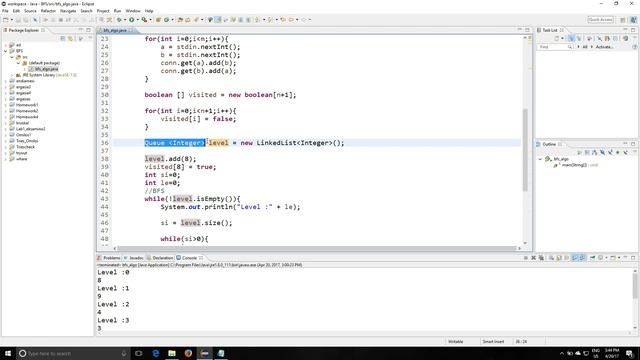Click the Activate... link in Task List
The image size is (640, 360).
(604, 47)
